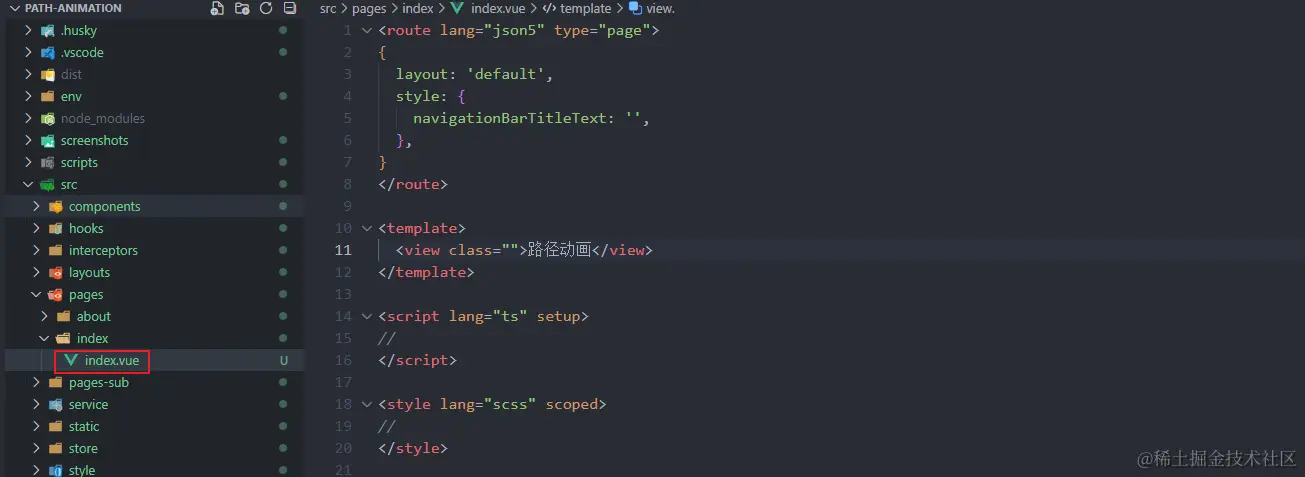Click the scripts folder icon

(47, 162)
